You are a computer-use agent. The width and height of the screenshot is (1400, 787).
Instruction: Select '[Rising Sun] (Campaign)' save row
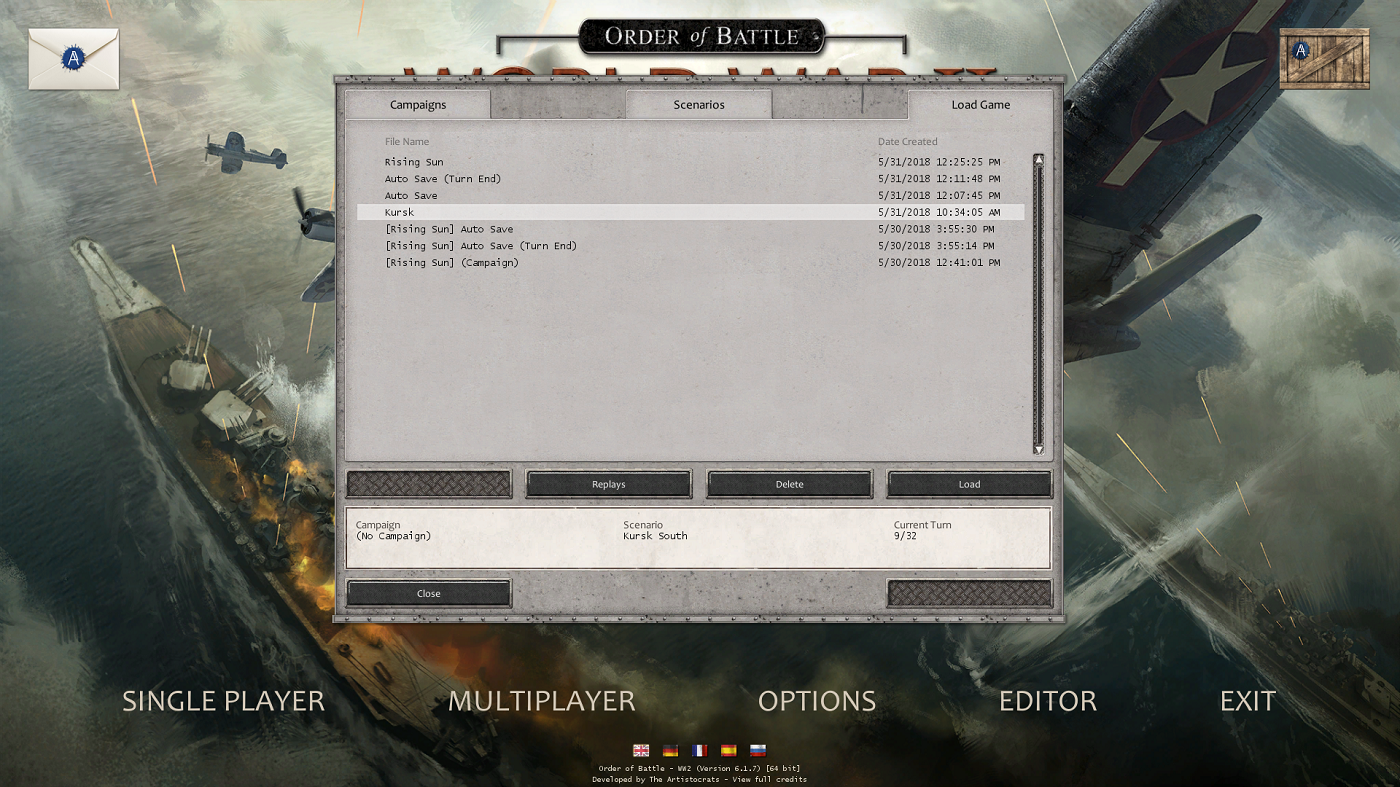point(690,263)
